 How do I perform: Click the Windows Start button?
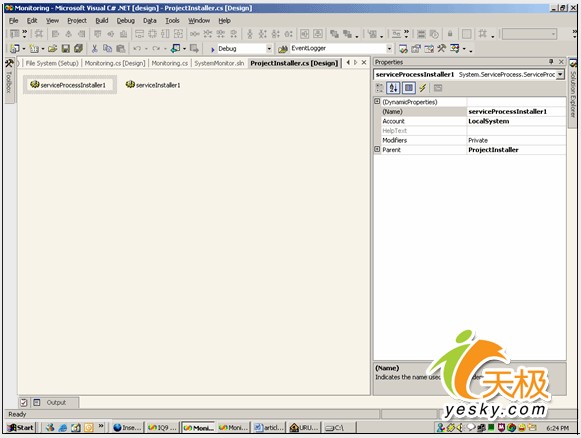(x=20, y=428)
